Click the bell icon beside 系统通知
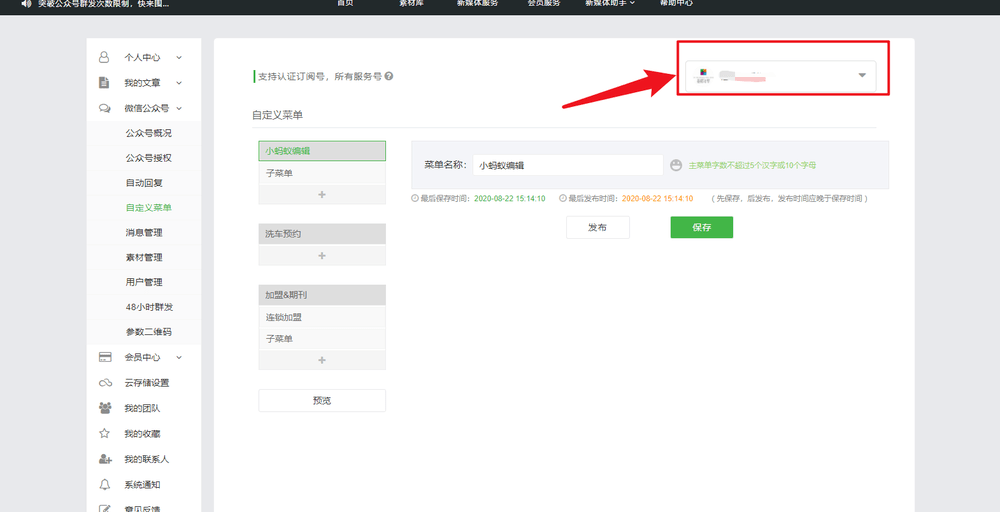The height and width of the screenshot is (512, 1000). click(x=105, y=485)
